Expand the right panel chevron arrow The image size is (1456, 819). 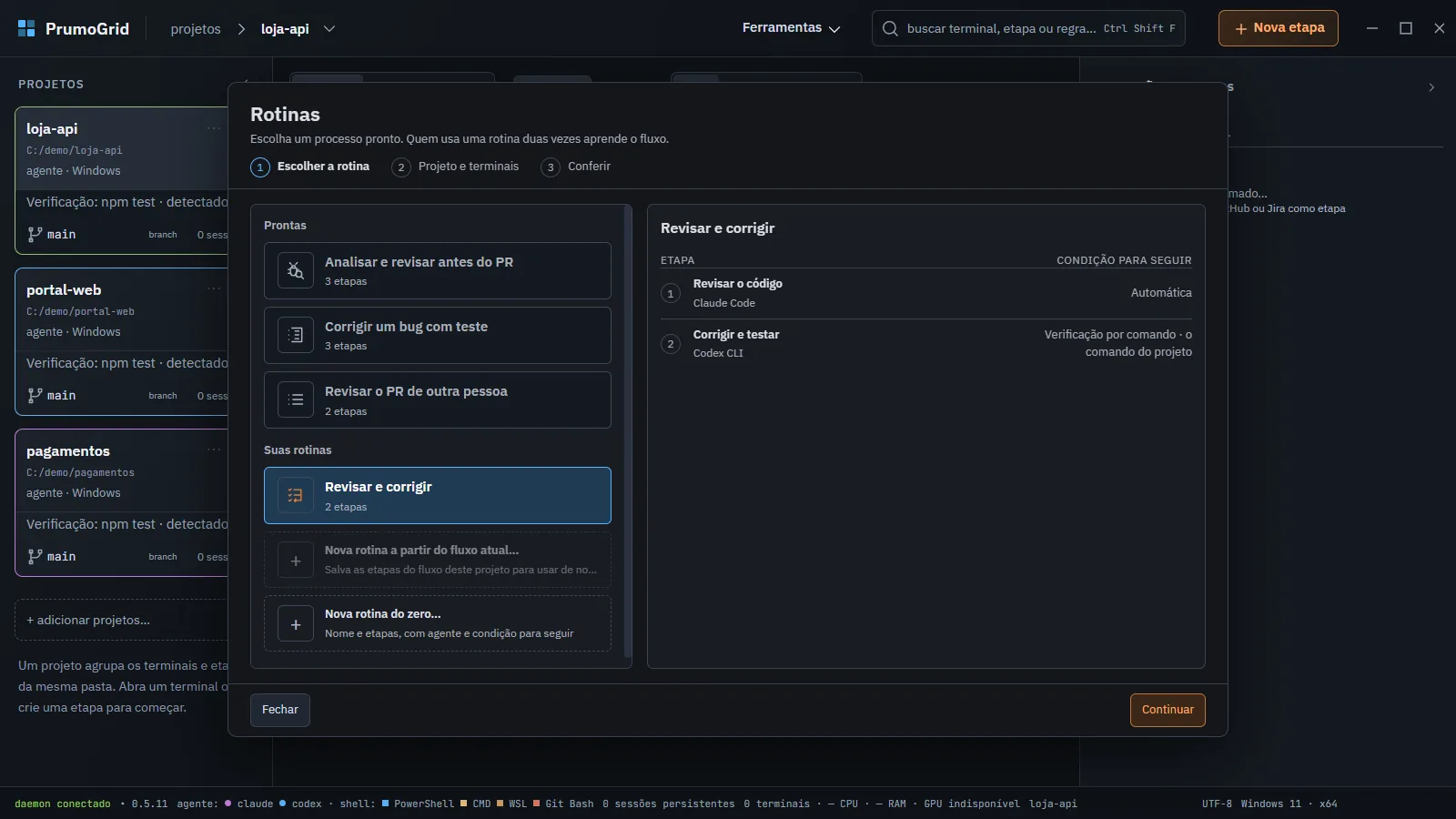click(1431, 87)
